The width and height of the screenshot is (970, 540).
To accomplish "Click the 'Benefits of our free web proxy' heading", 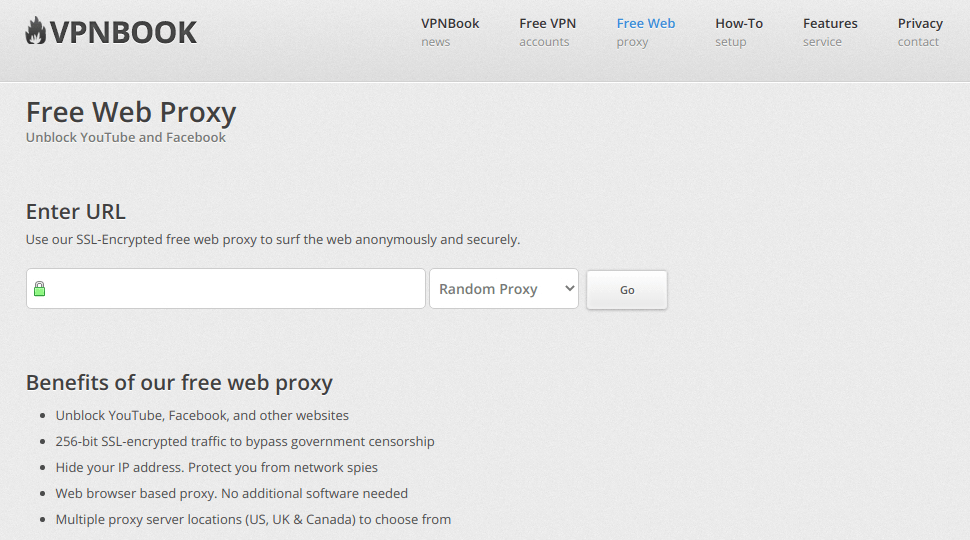I will [x=179, y=383].
